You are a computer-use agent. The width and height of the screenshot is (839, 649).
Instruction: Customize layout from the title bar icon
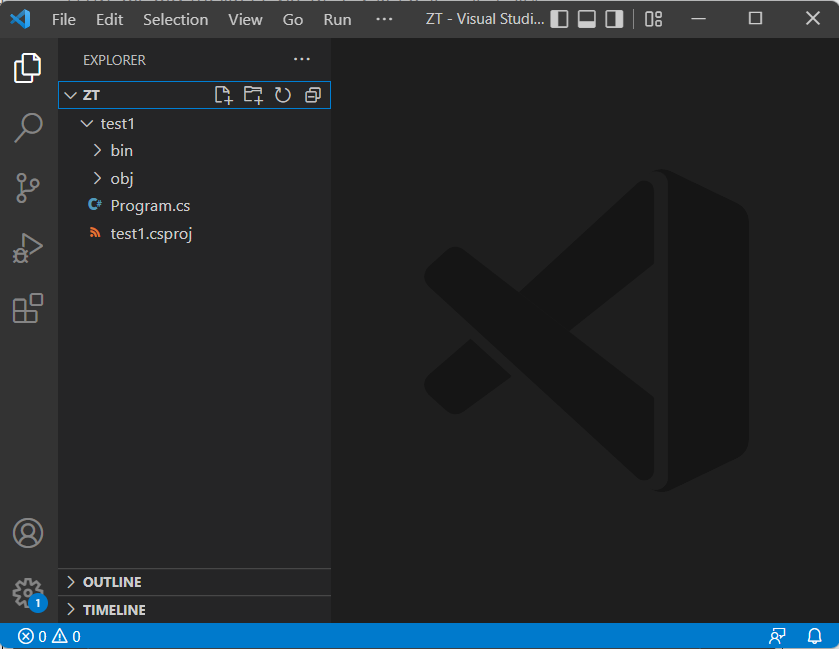[x=653, y=19]
